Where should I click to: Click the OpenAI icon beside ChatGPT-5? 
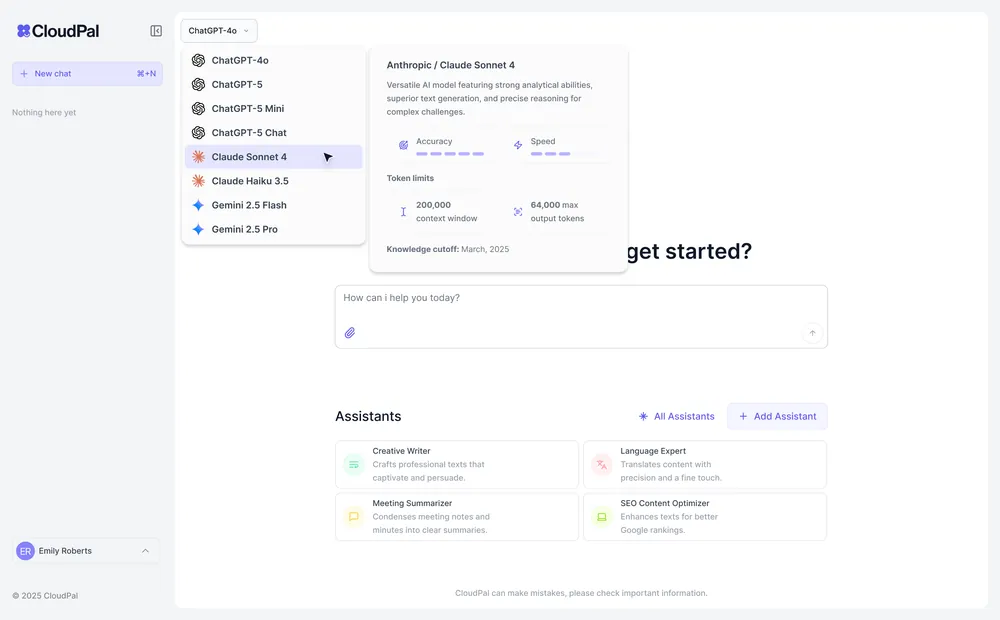(198, 84)
